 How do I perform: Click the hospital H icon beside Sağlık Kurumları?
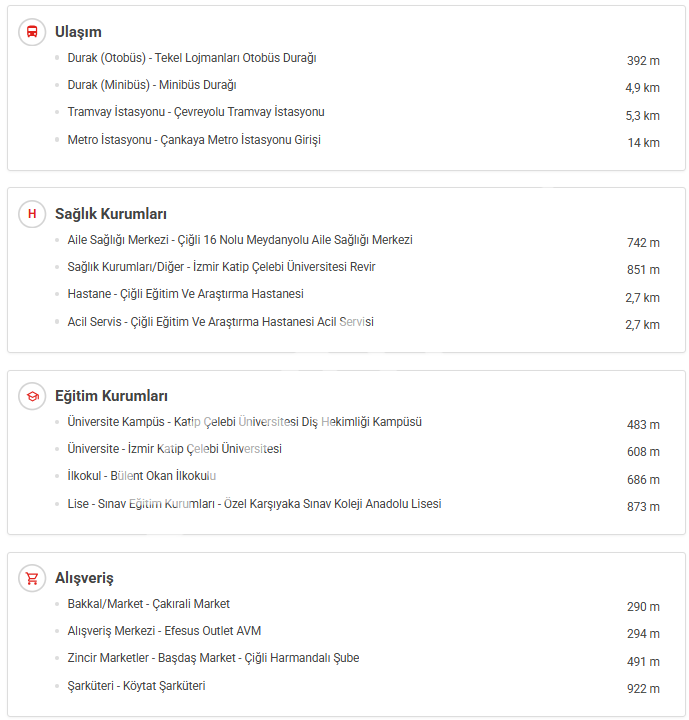tap(32, 214)
